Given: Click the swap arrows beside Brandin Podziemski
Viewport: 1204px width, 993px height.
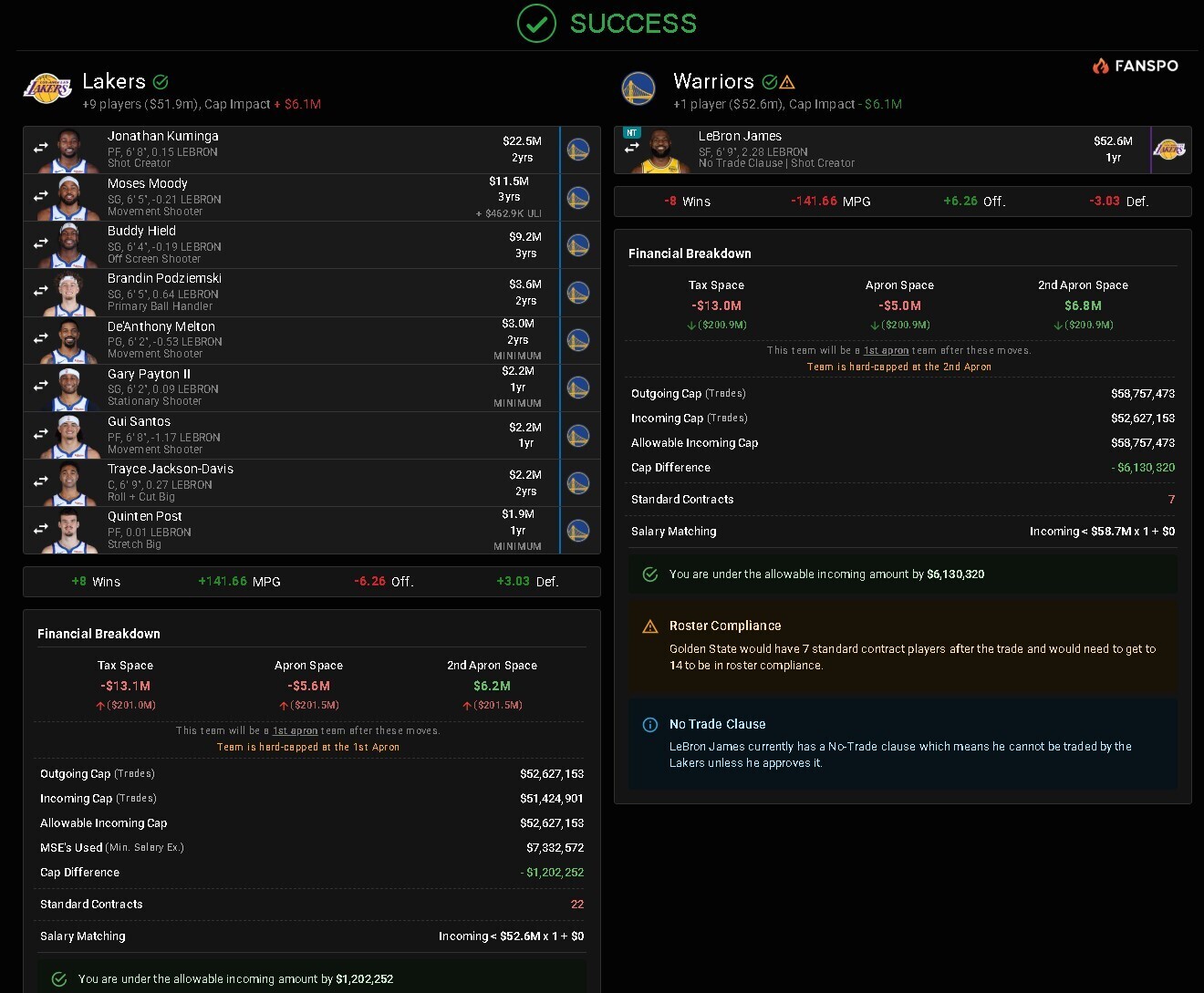Looking at the screenshot, I should pyautogui.click(x=41, y=291).
